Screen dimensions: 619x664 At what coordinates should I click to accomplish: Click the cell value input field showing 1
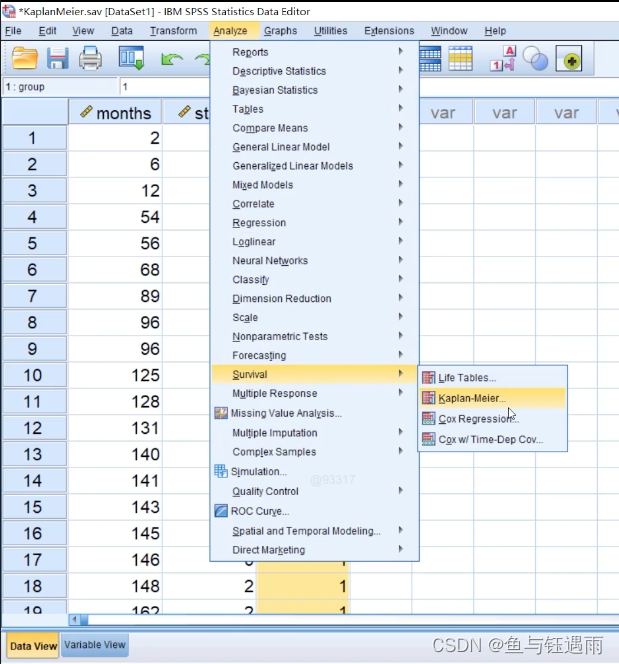coord(164,87)
